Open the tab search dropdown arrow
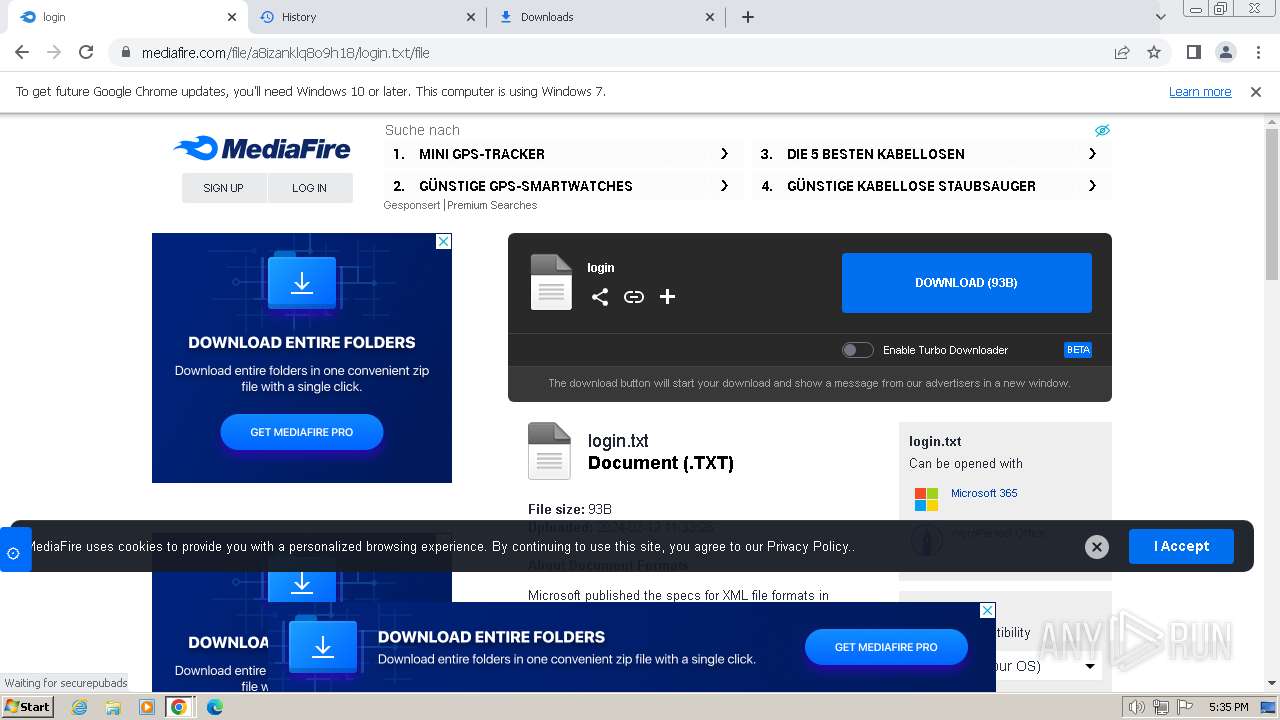The width and height of the screenshot is (1280, 720). click(x=1160, y=17)
